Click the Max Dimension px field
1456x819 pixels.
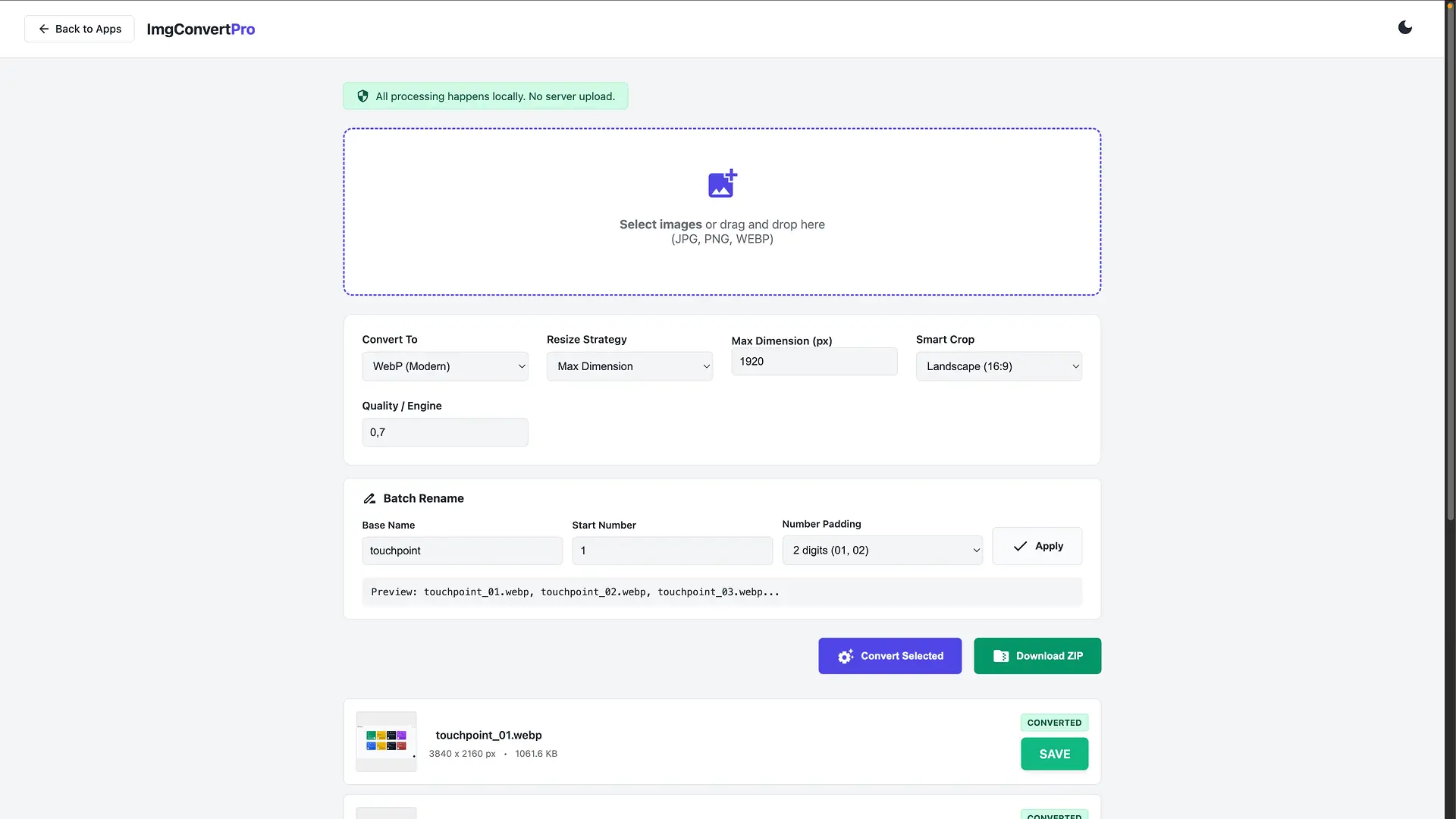813,362
